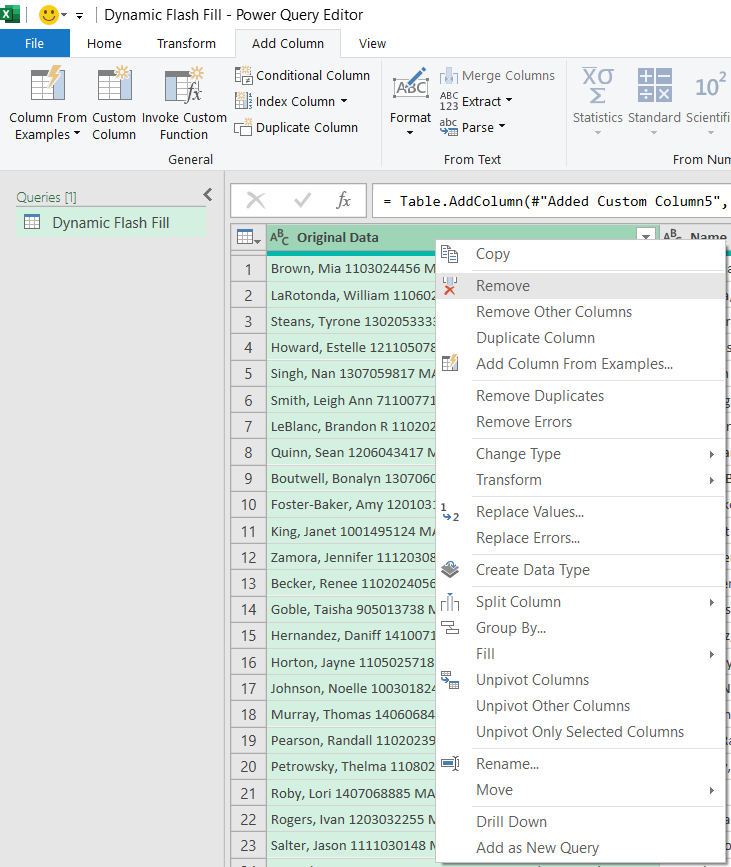731x867 pixels.
Task: Choose Unpivot Columns
Action: click(x=581, y=680)
